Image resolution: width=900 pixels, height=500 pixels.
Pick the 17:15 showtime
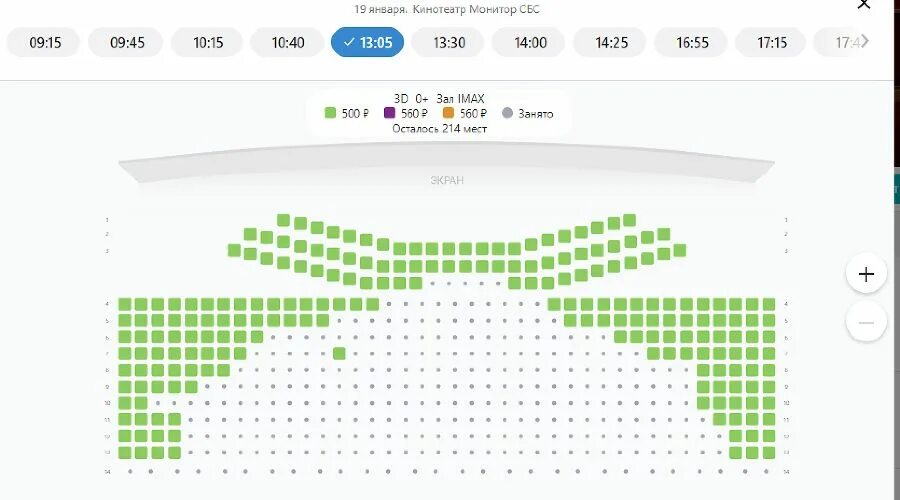tap(771, 42)
